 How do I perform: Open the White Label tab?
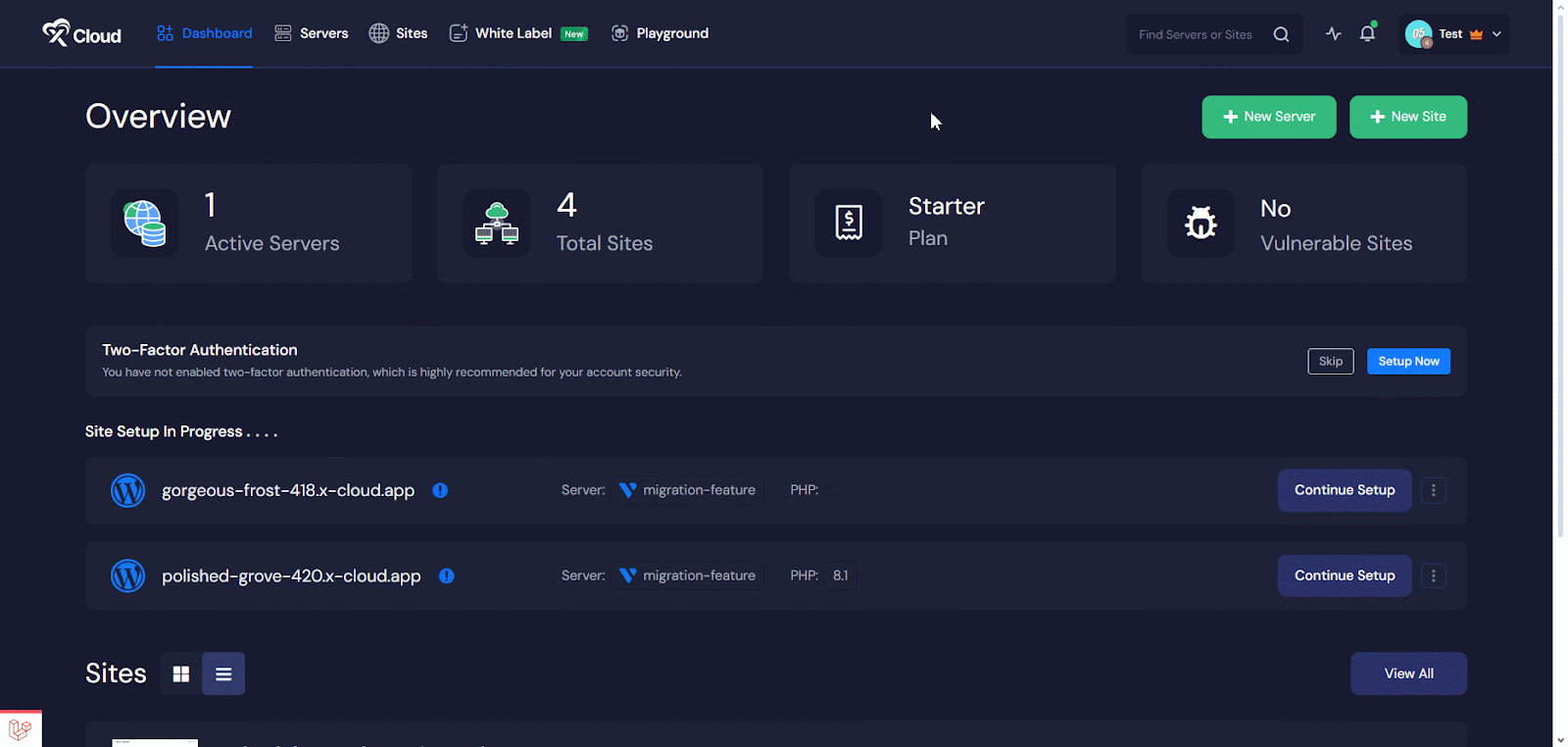[513, 33]
